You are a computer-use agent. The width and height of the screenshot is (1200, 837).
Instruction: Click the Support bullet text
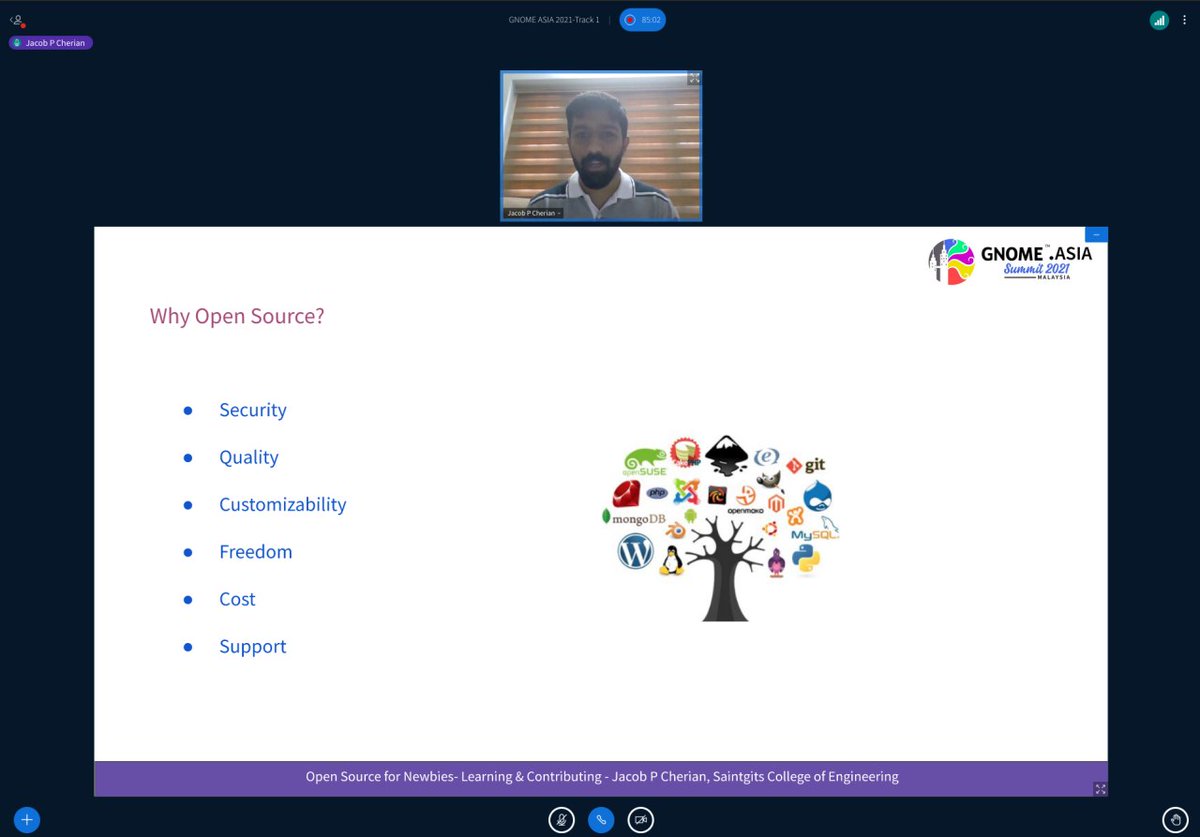253,646
